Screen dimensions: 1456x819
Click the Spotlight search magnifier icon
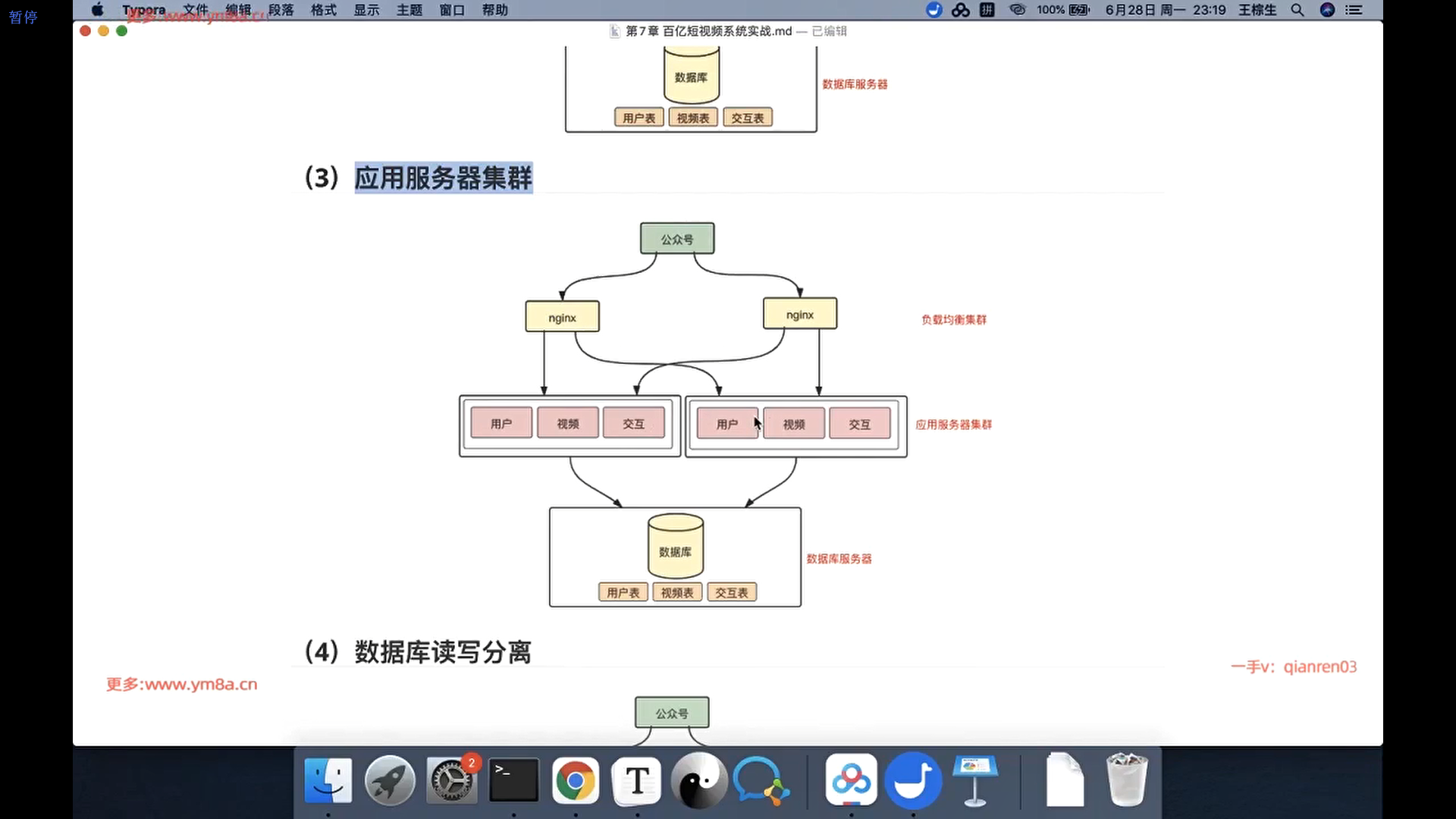click(x=1297, y=10)
